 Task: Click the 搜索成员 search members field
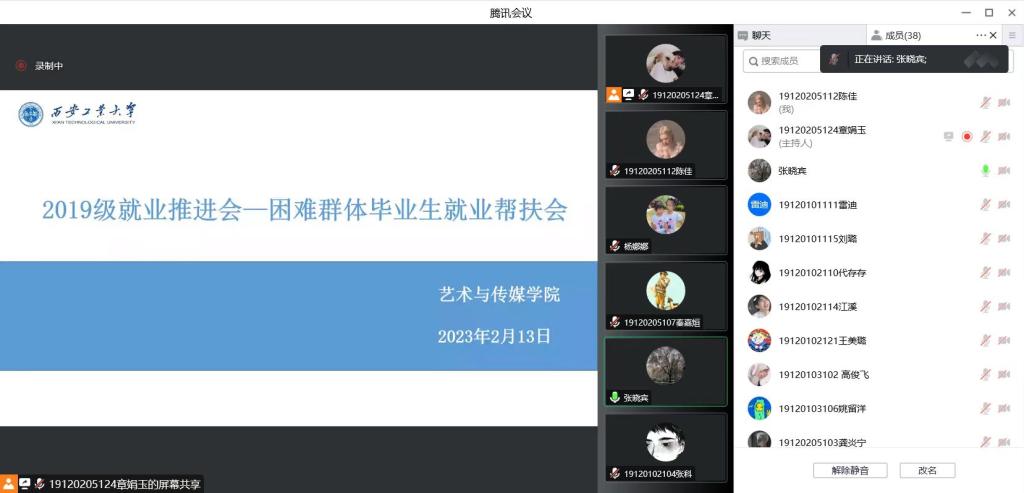[782, 61]
